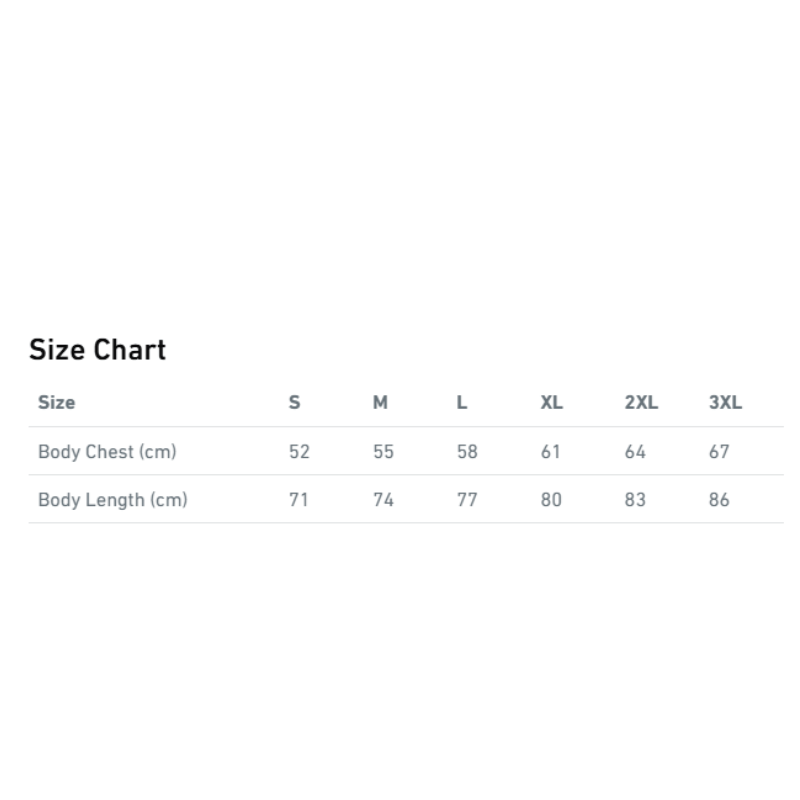Click chest value 64 for size 2XL
Screen dimensions: 800x800
635,452
